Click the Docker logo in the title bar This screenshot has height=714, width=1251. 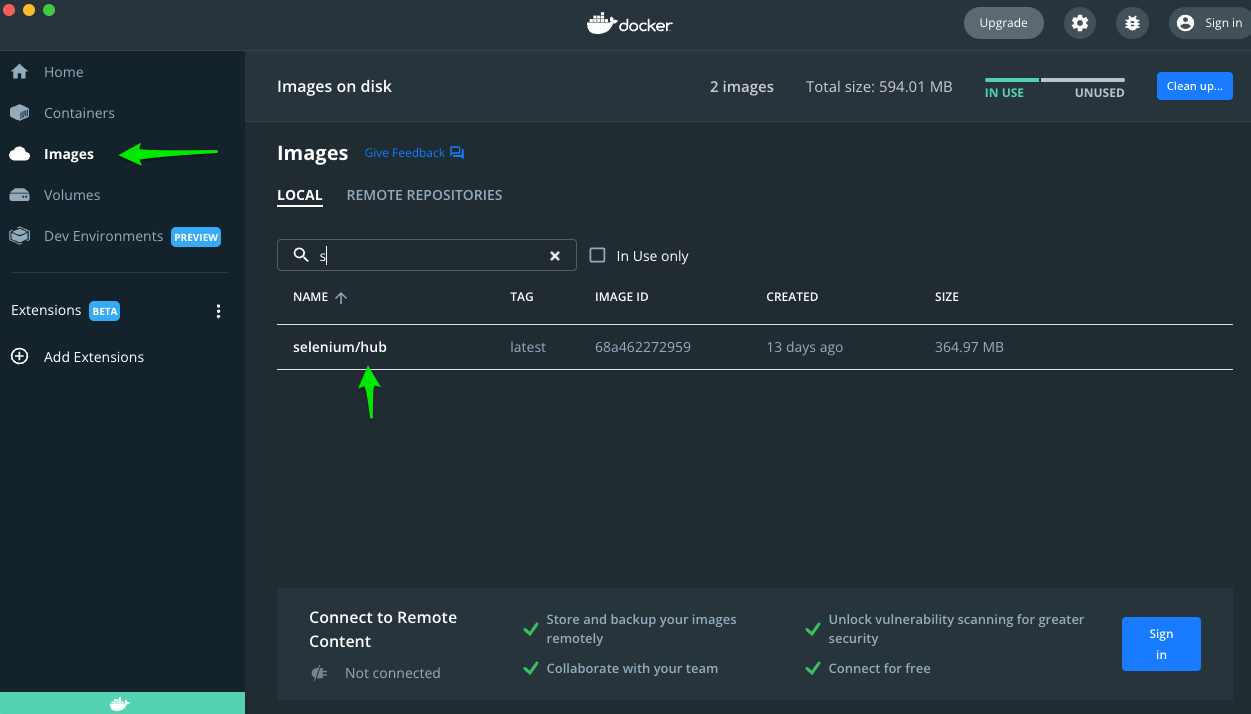(x=629, y=23)
